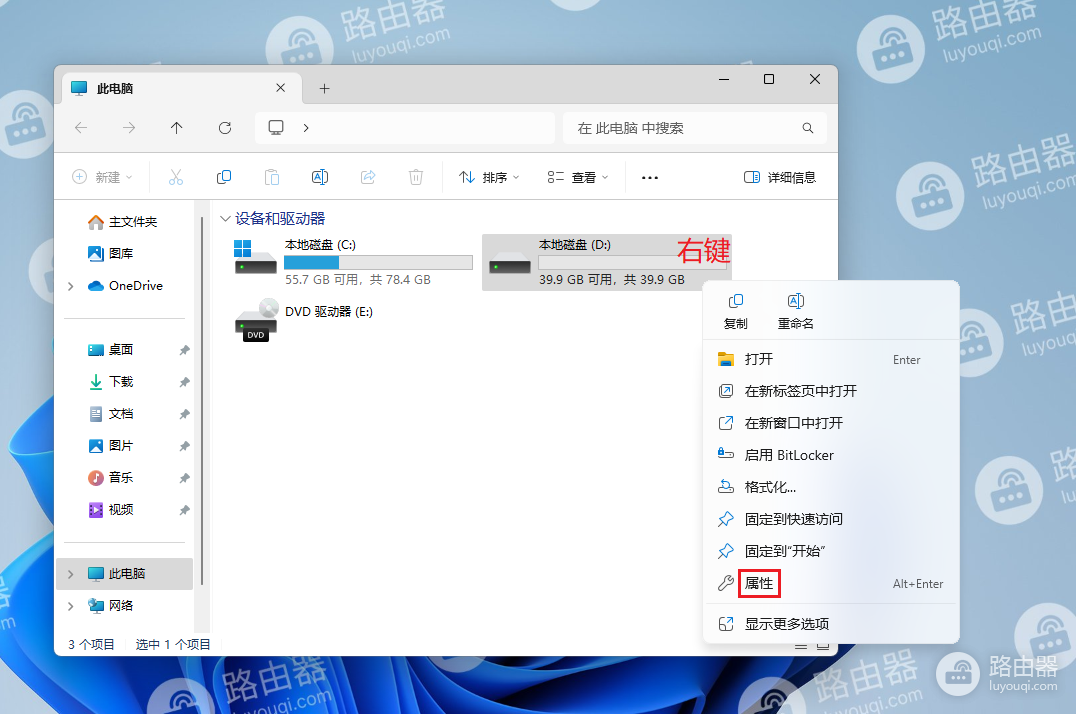Image resolution: width=1076 pixels, height=714 pixels.
Task: Switch to details list view in status bar
Action: (801, 647)
